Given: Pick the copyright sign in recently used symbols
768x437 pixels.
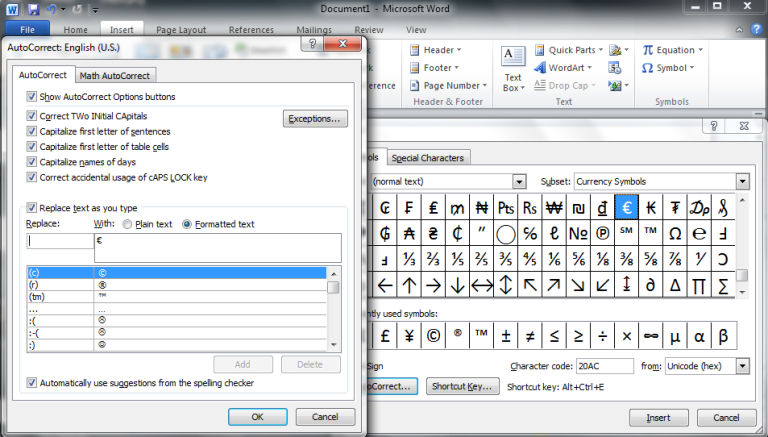Looking at the screenshot, I should click(433, 336).
